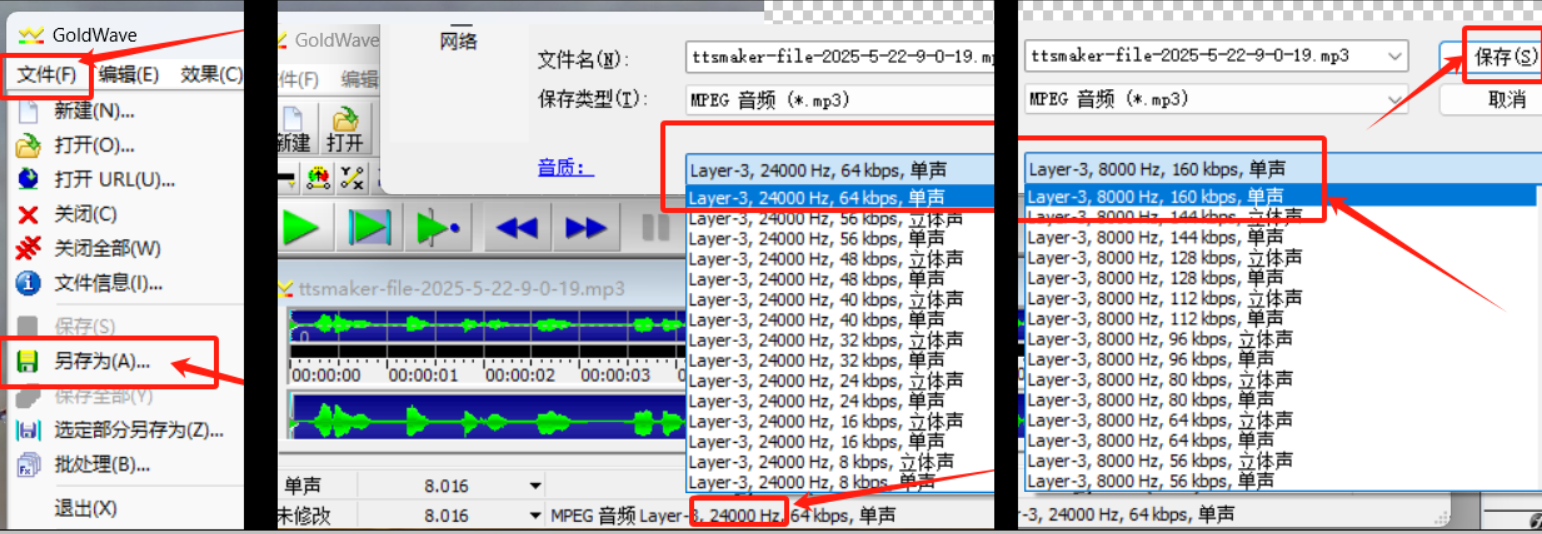Click play-selection button with cyan bars
This screenshot has width=1542, height=534.
point(369,227)
